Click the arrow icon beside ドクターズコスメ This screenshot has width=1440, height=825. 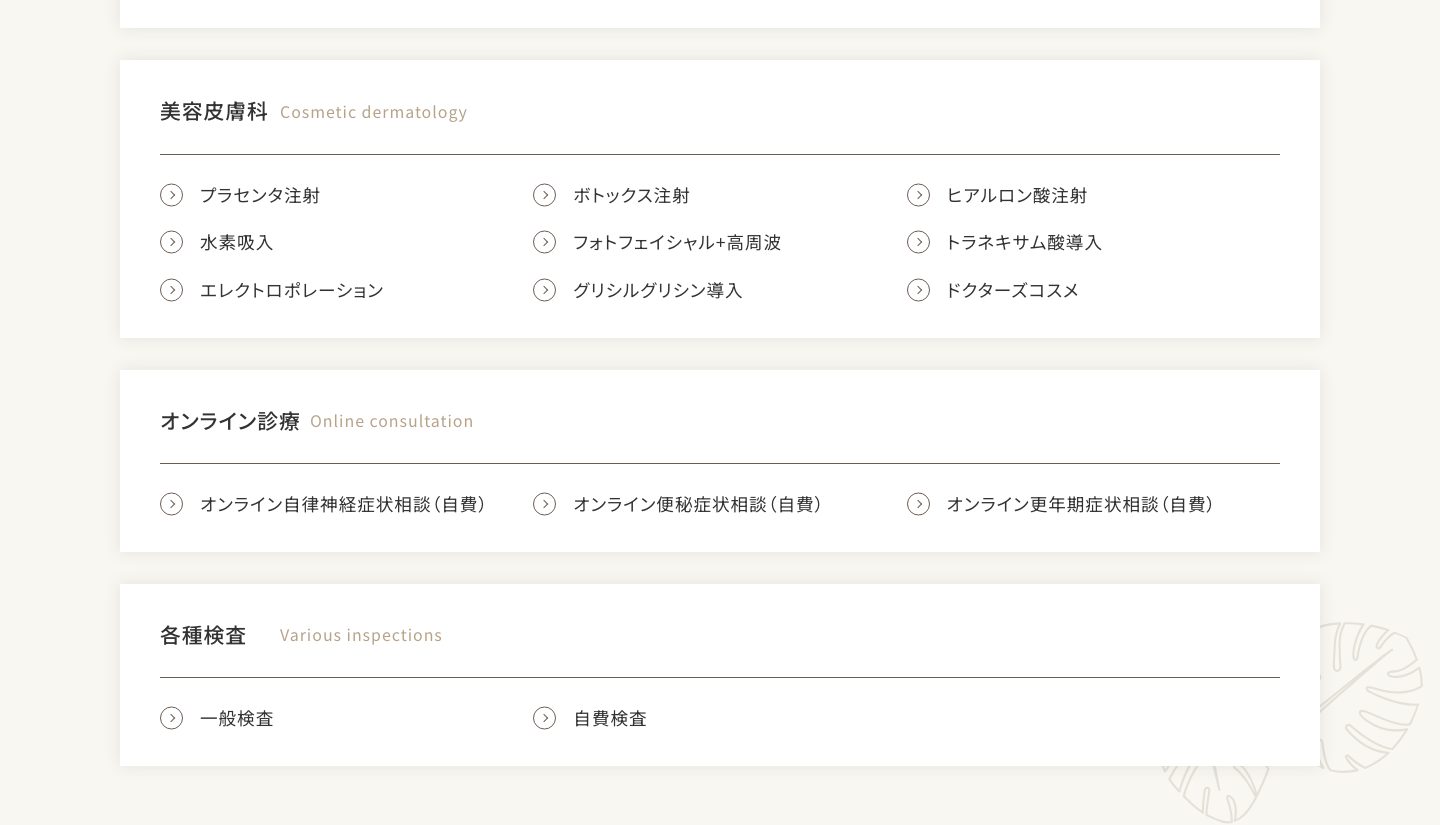pyautogui.click(x=918, y=290)
